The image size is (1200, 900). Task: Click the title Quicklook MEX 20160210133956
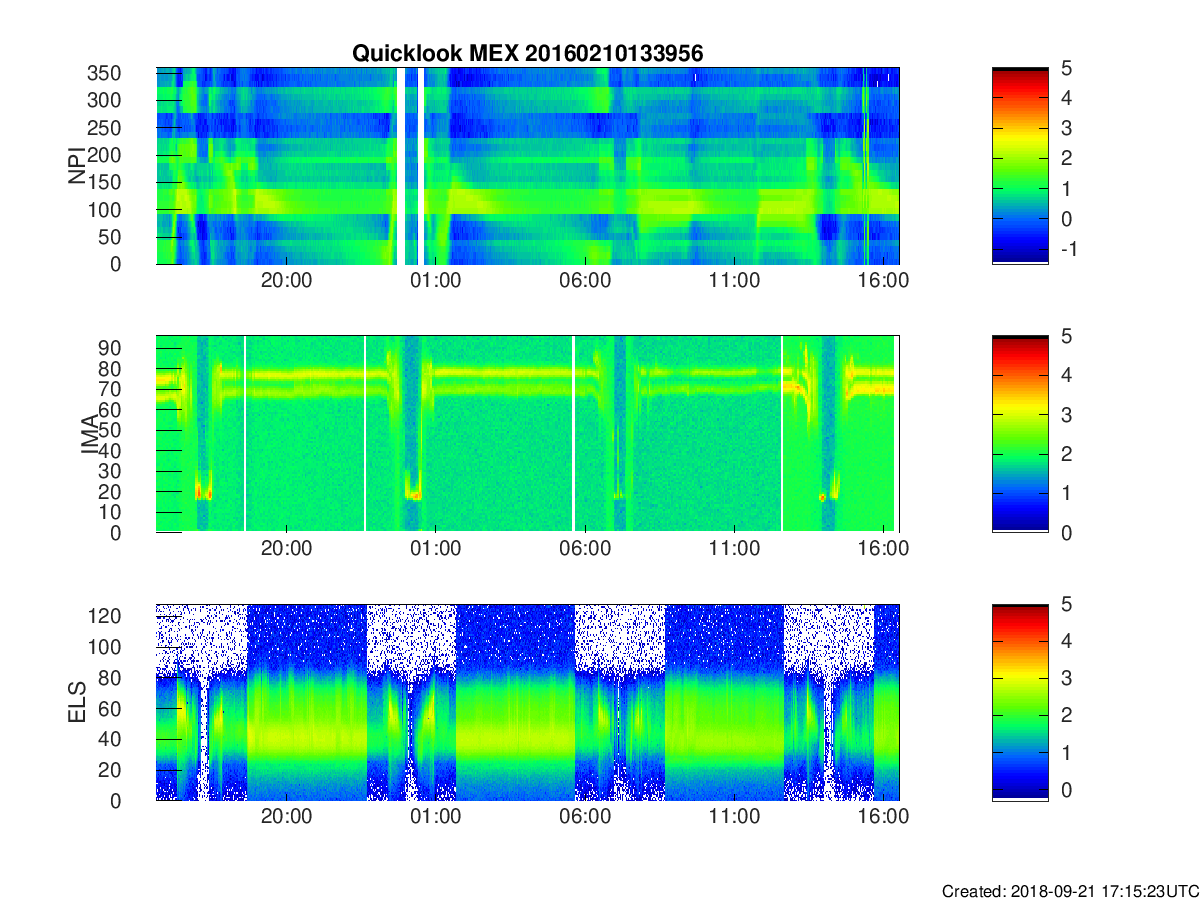[527, 54]
